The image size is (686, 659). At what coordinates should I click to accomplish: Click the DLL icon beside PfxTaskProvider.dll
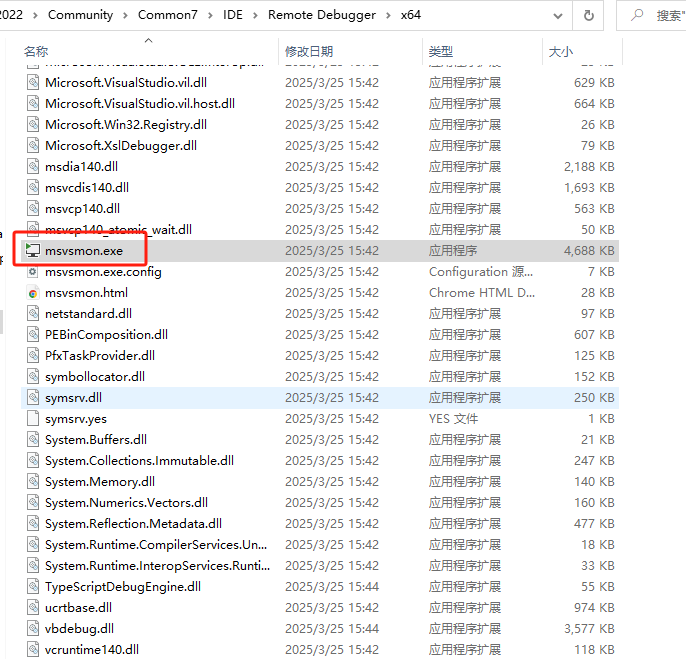33,355
